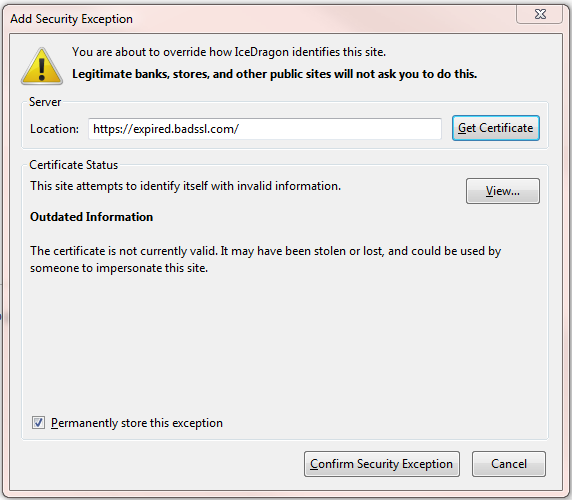This screenshot has width=572, height=500.
Task: Click the Get Certificate button
Action: pos(496,128)
